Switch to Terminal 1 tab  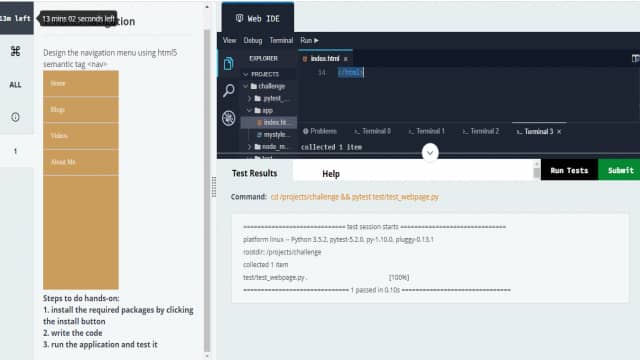[427, 131]
